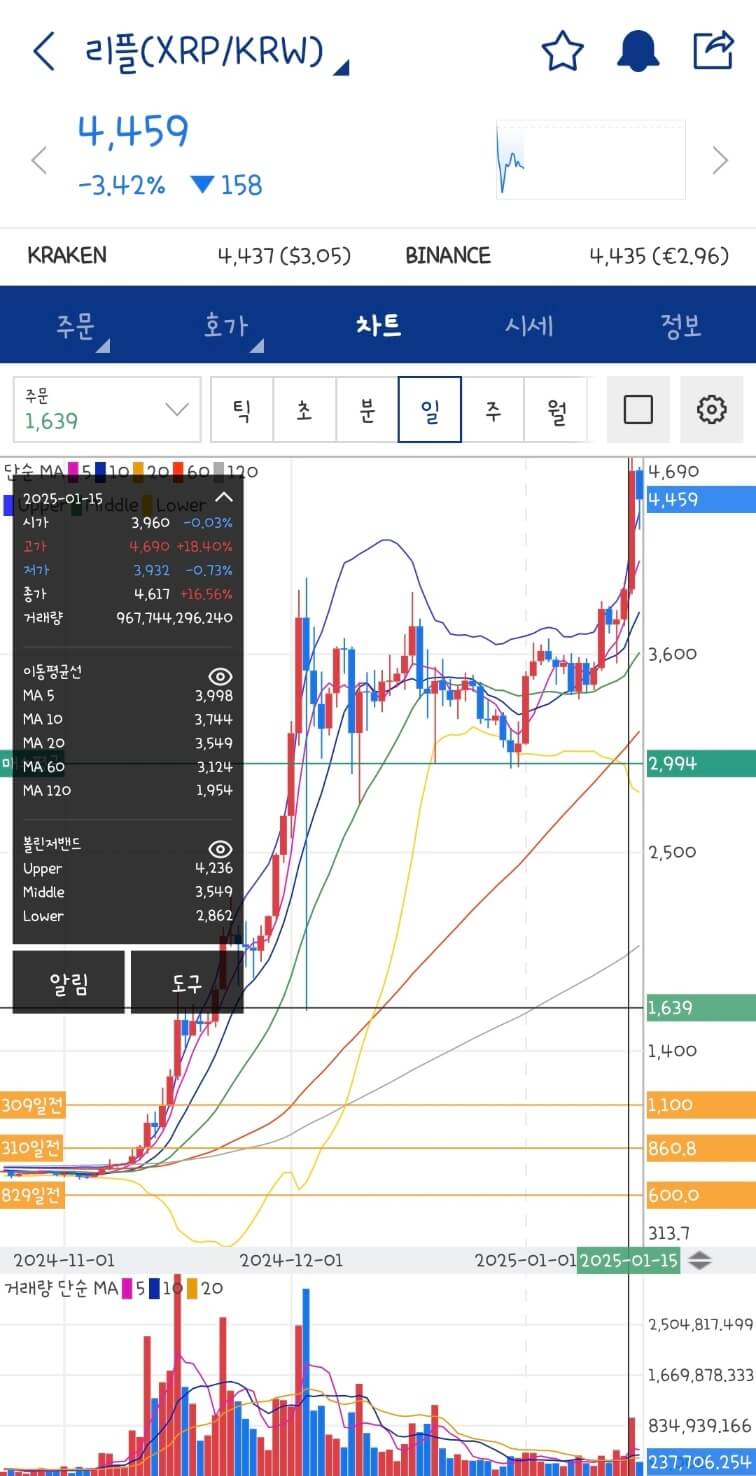Select the 분 chart interval
Screen dimensions: 756x1476
coord(367,409)
